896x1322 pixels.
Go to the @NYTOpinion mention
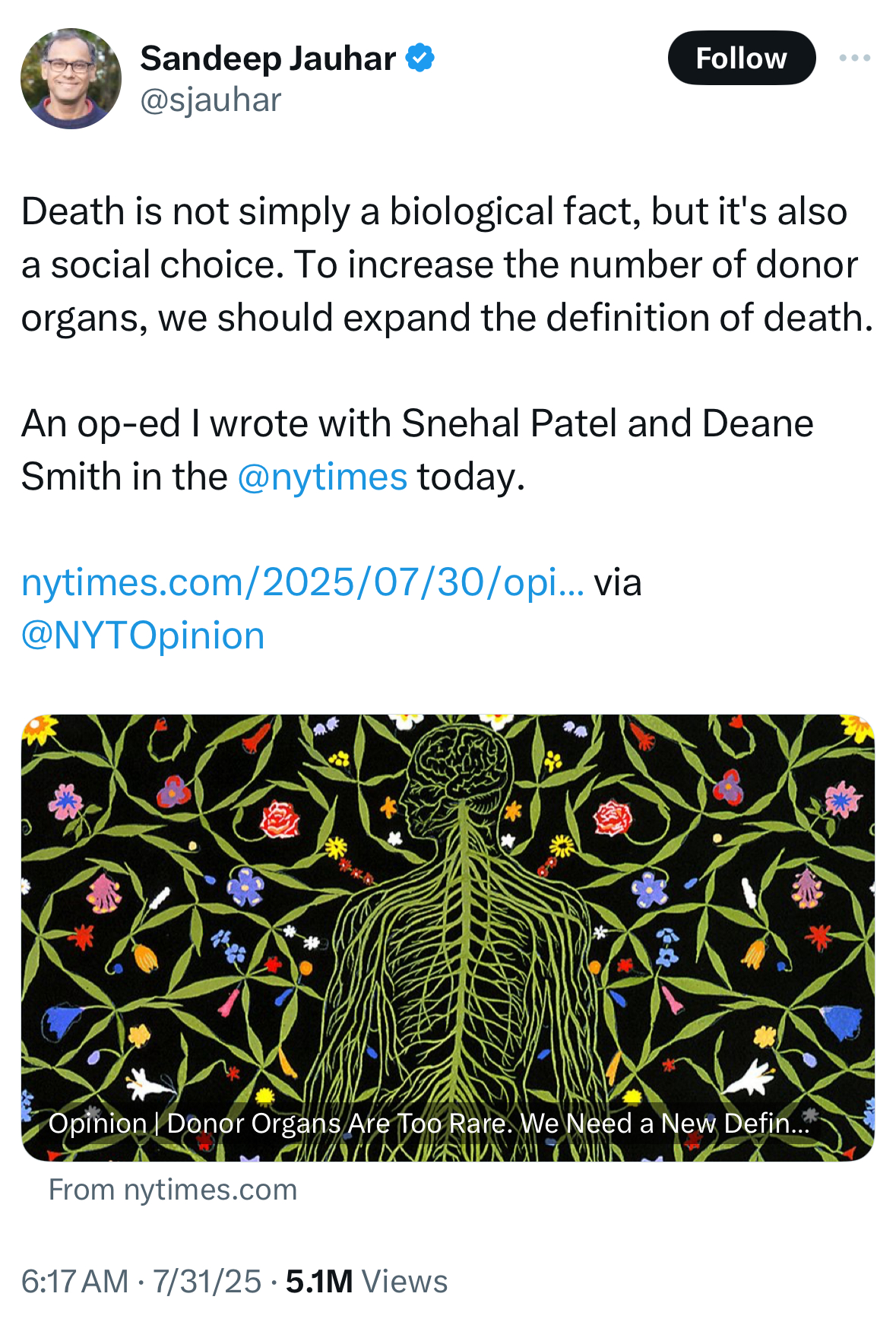pos(143,636)
